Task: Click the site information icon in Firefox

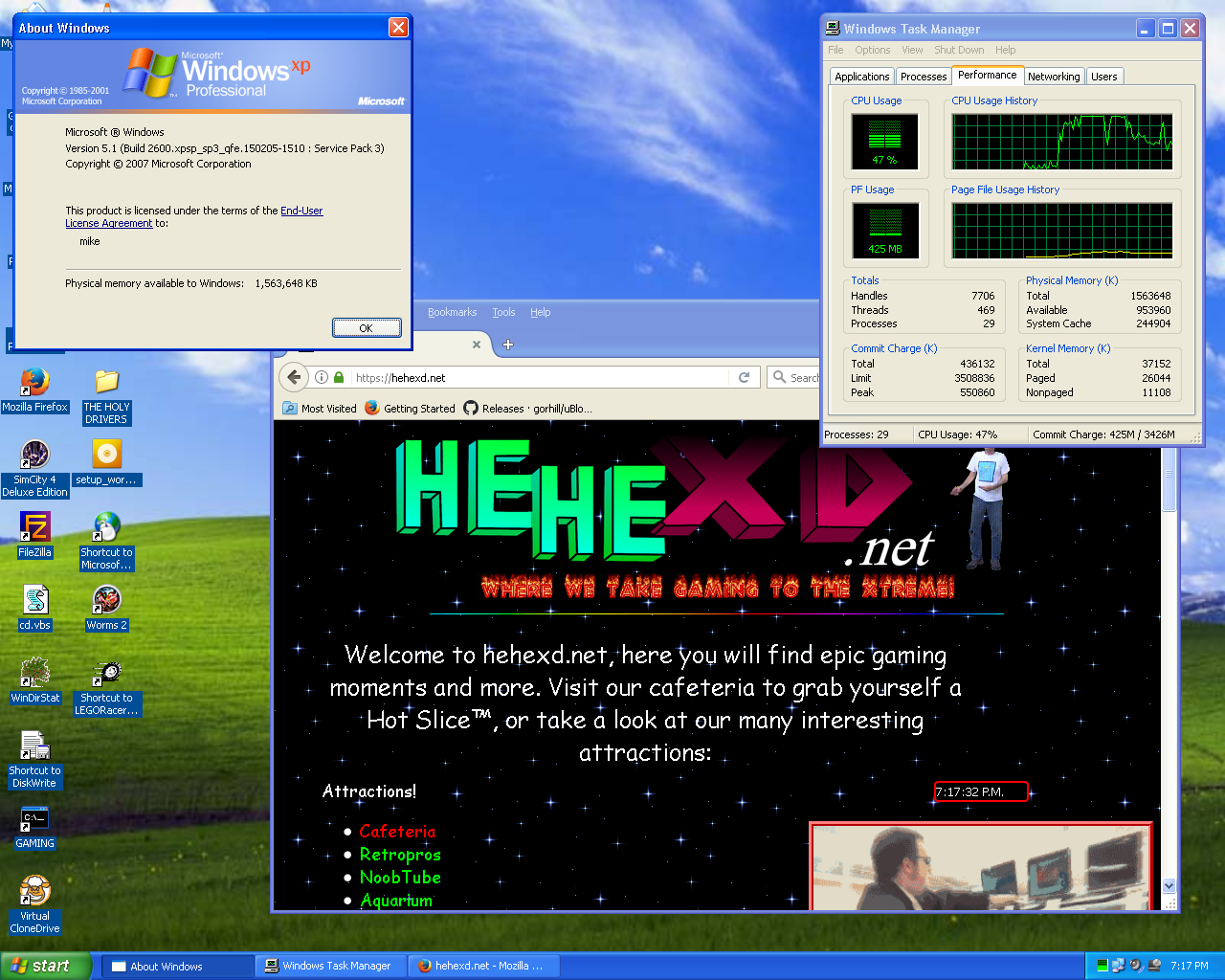Action: pyautogui.click(x=322, y=377)
